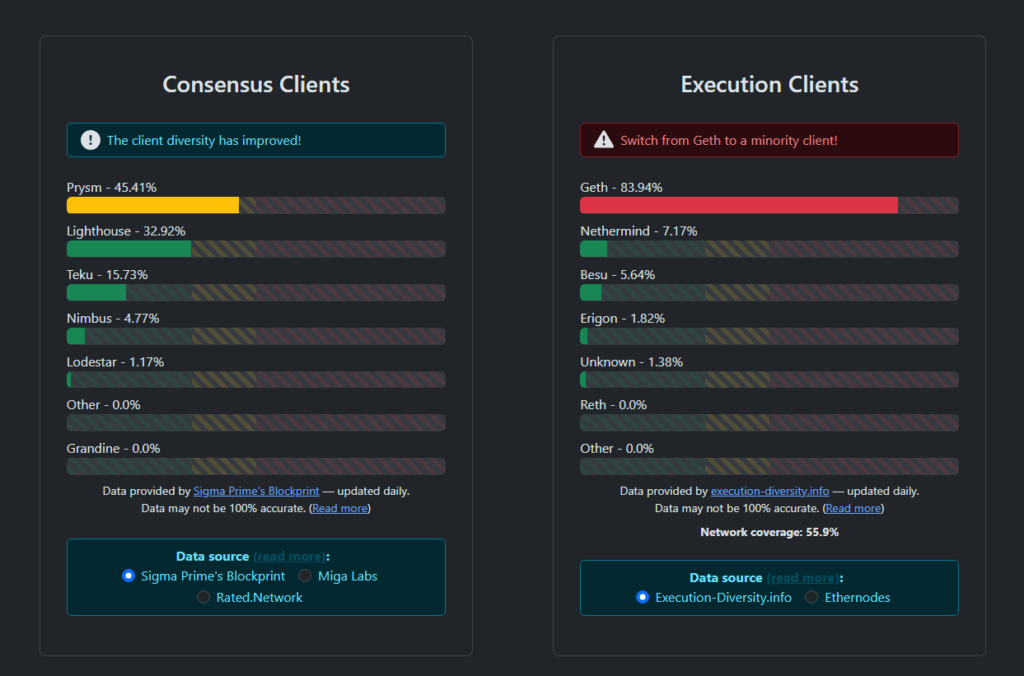Click the Reth progress bar

[x=769, y=423]
